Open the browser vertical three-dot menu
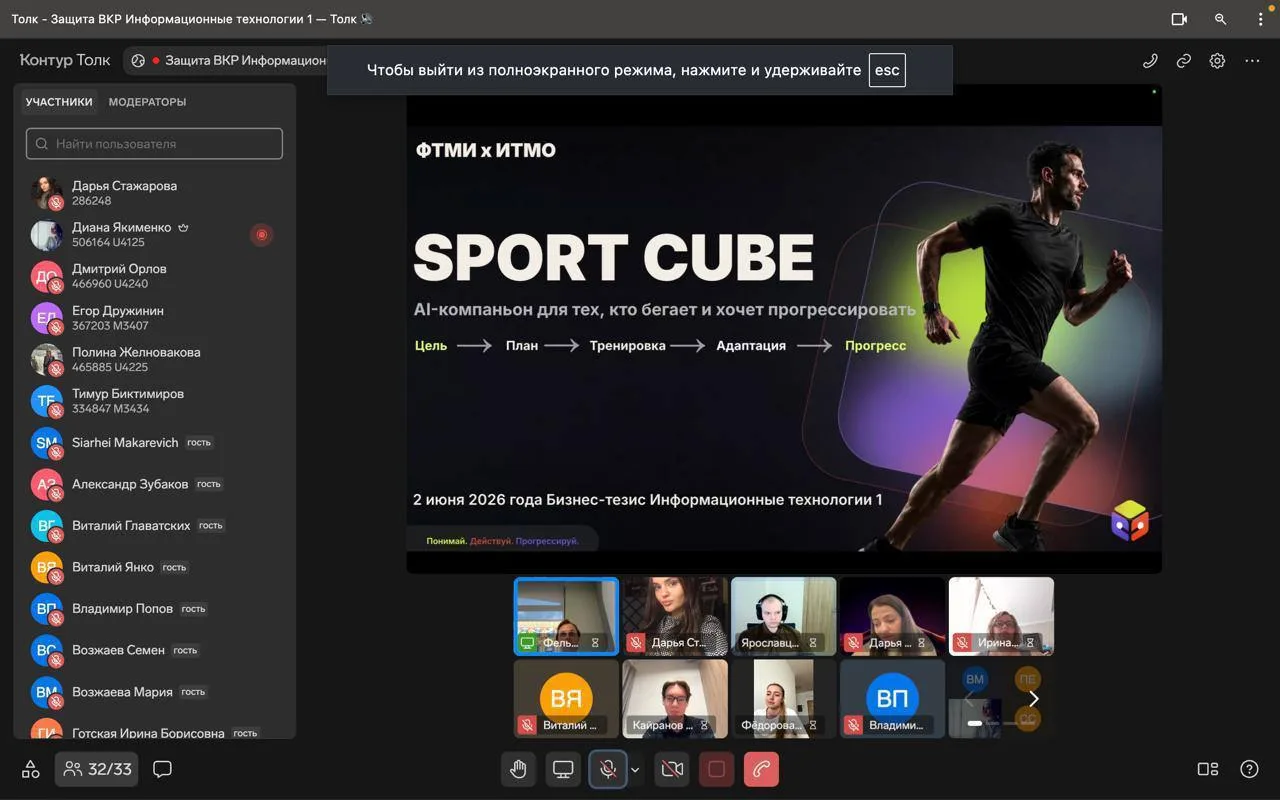 point(1260,19)
